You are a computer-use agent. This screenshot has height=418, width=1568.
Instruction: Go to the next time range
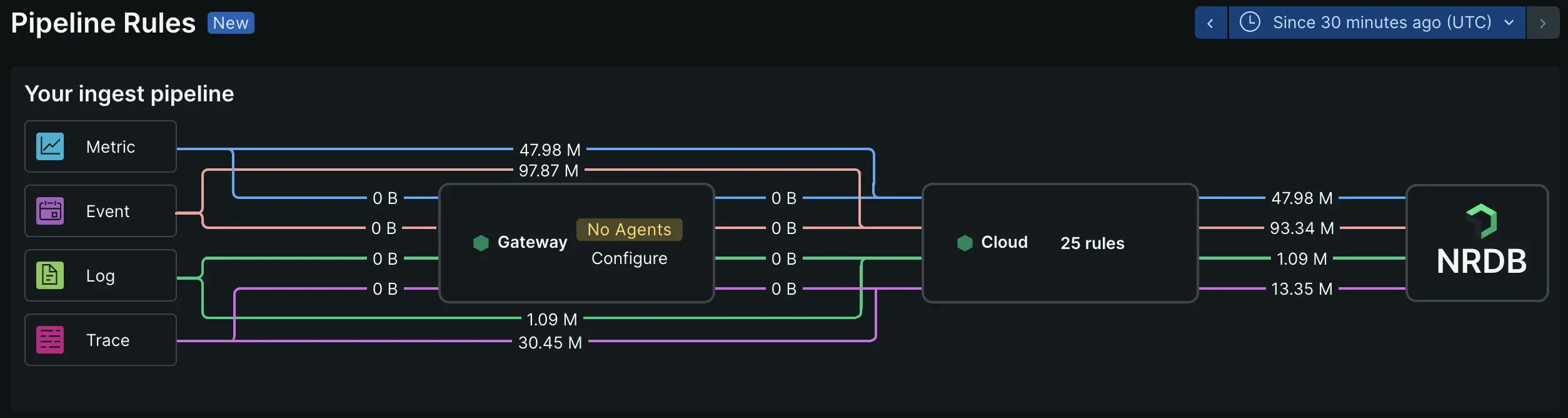click(1542, 23)
